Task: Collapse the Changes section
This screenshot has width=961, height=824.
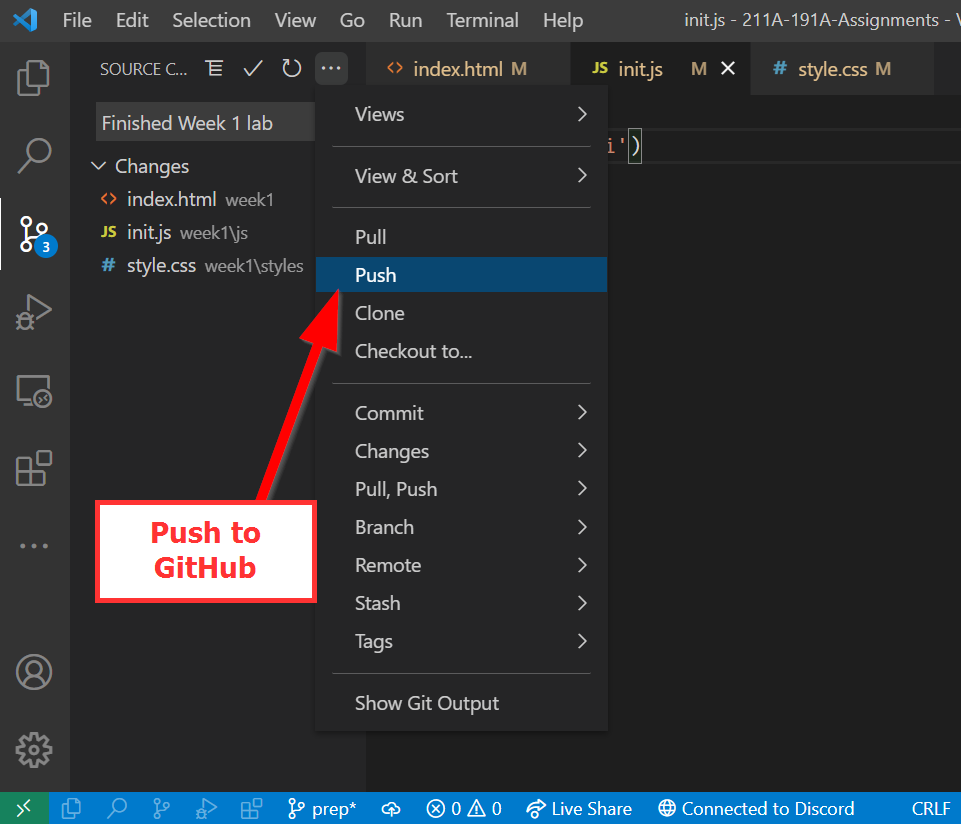Action: click(x=98, y=166)
